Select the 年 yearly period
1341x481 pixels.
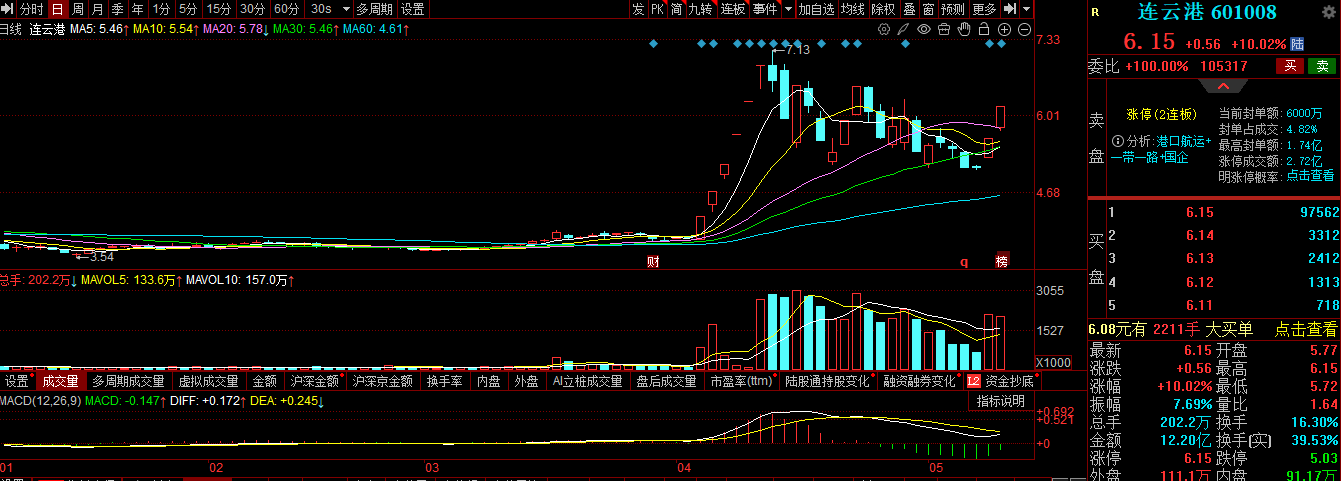click(x=137, y=9)
